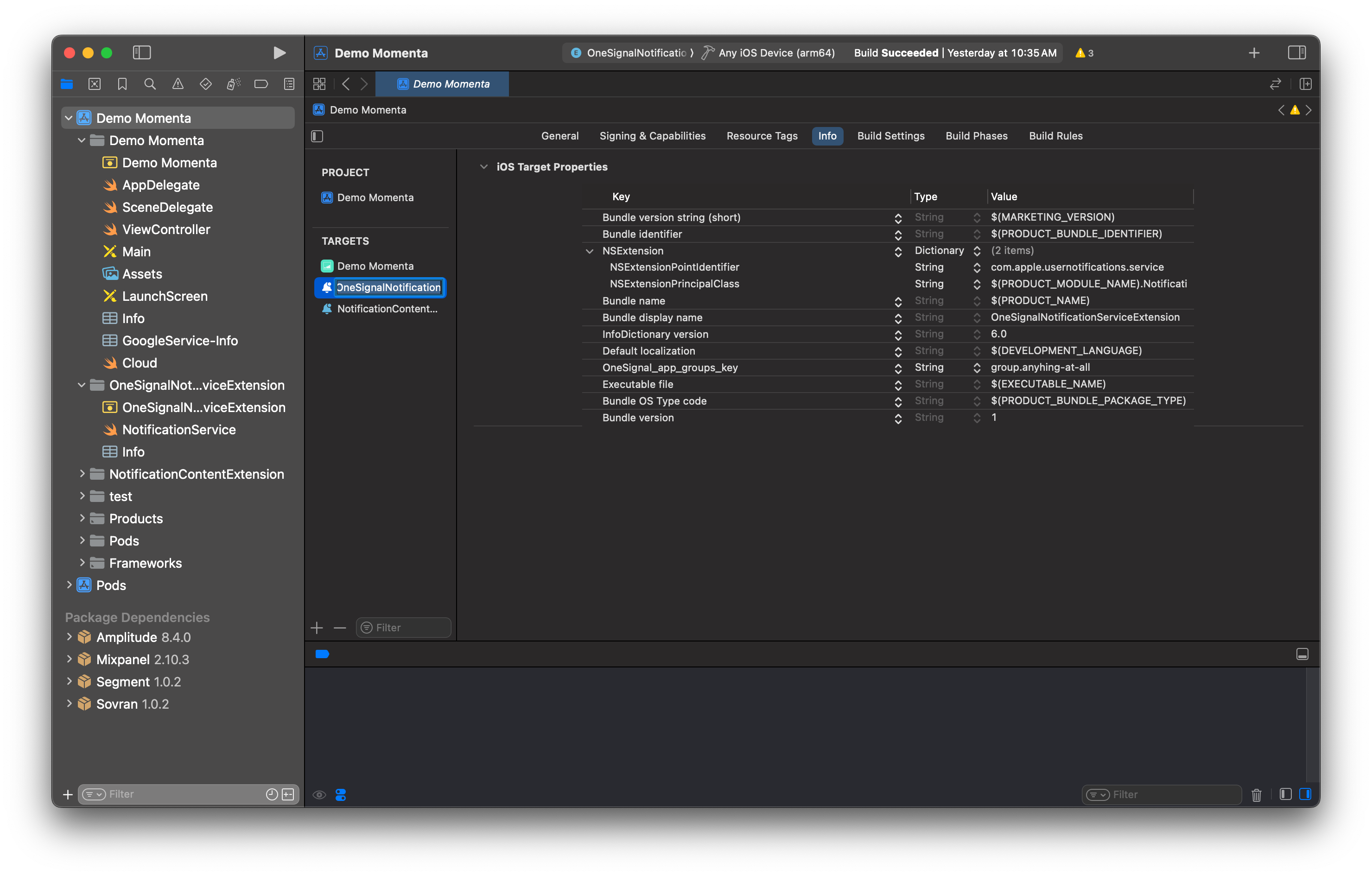
Task: Toggle the breakpoints activation in debug bar
Action: (322, 654)
